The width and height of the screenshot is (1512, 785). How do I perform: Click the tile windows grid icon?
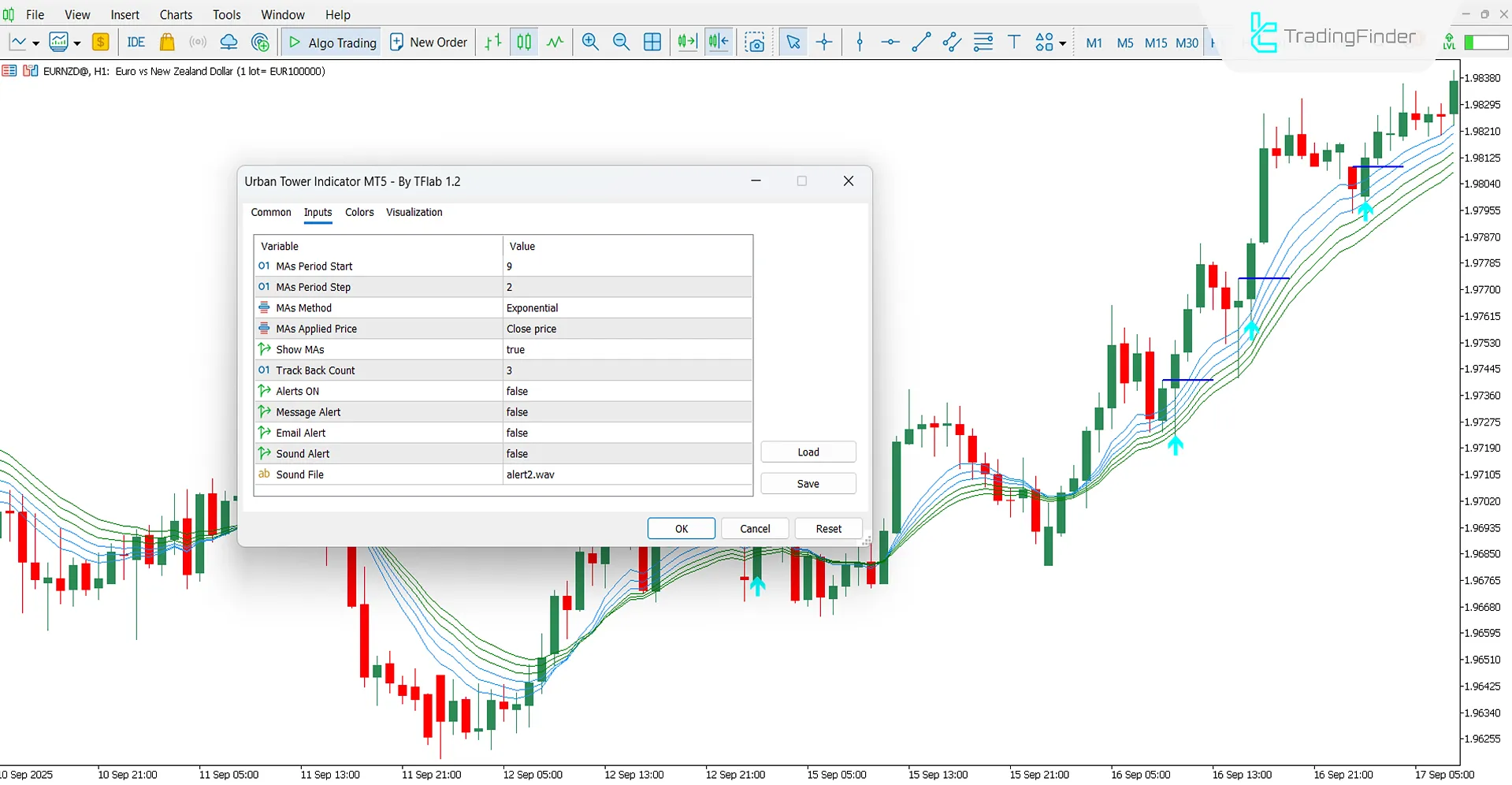click(x=652, y=43)
